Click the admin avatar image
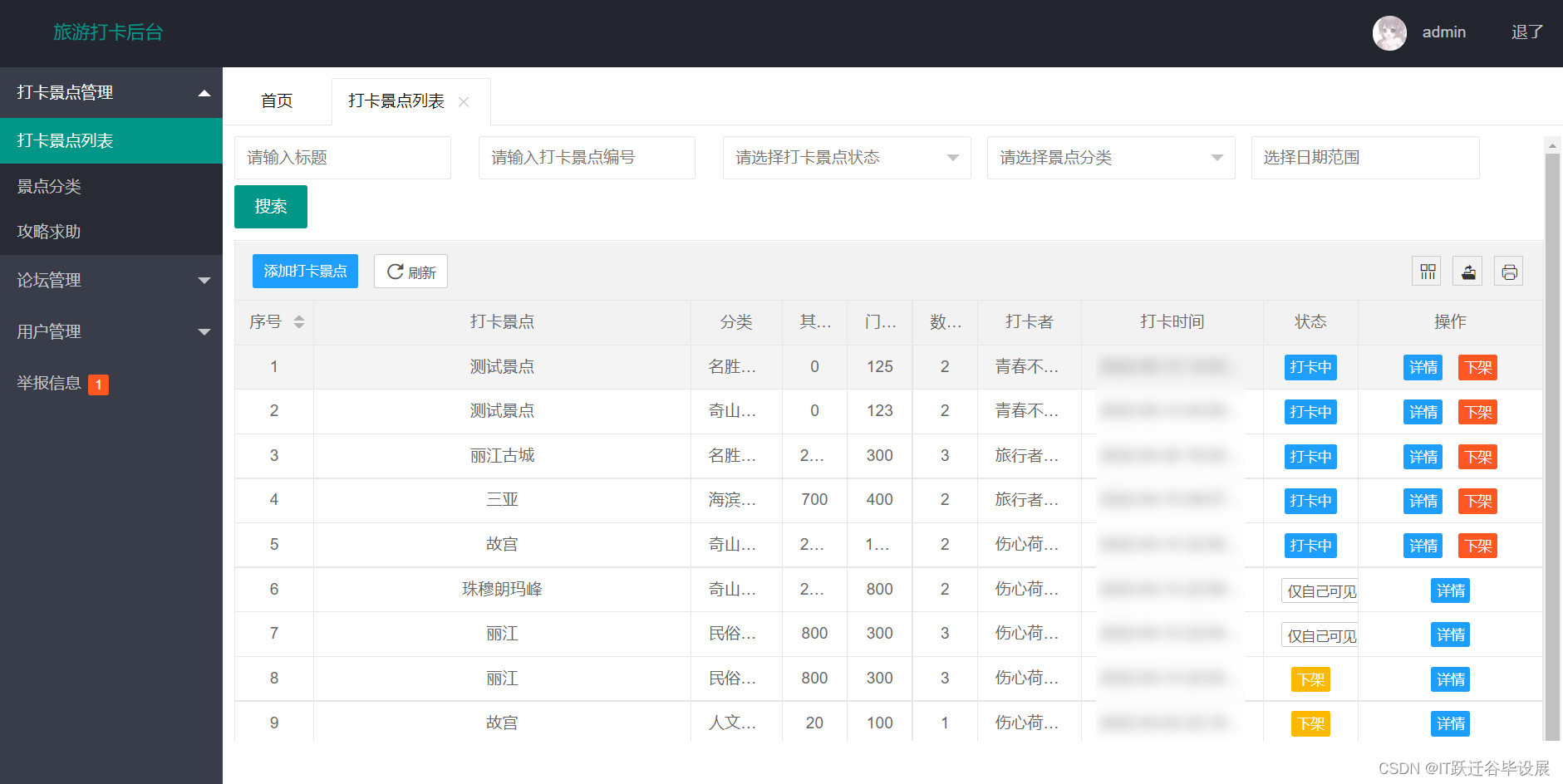 (x=1389, y=33)
